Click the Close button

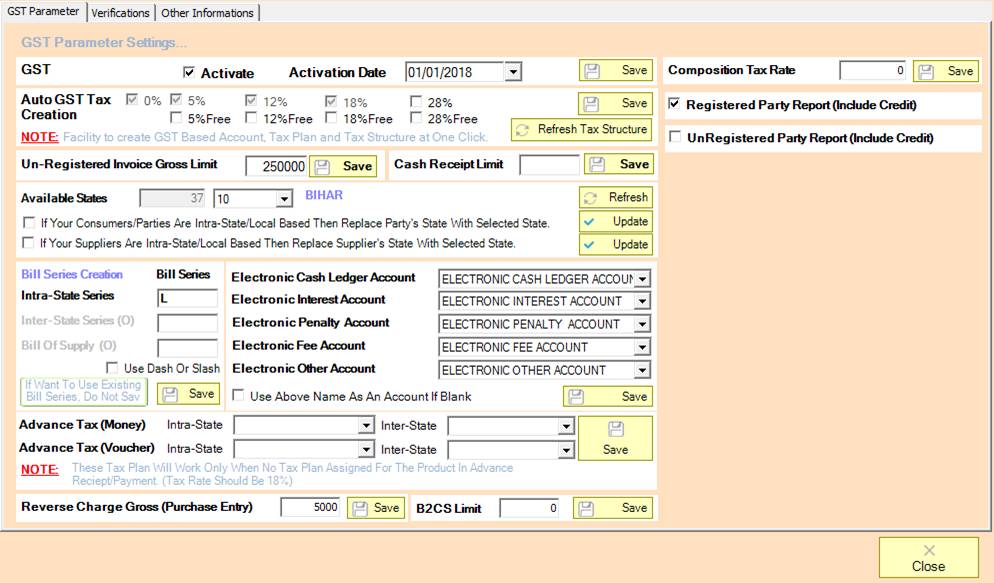pos(928,558)
